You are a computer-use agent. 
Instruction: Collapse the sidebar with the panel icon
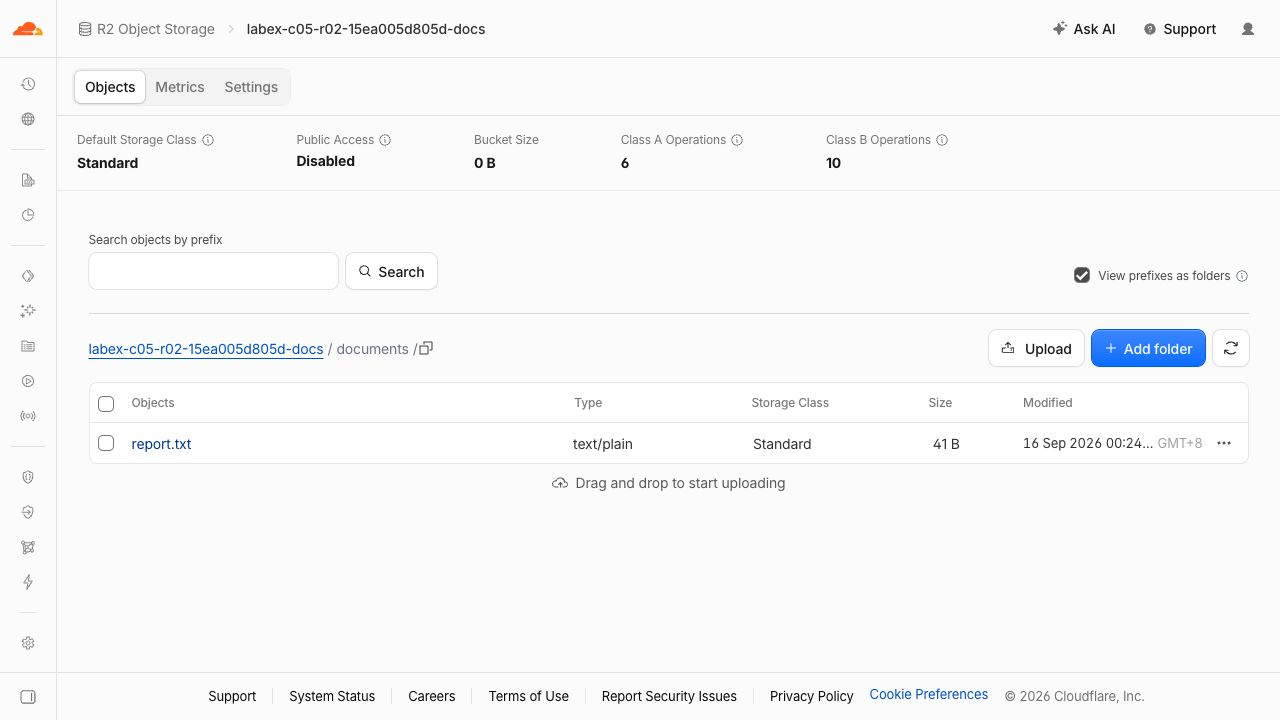click(28, 697)
